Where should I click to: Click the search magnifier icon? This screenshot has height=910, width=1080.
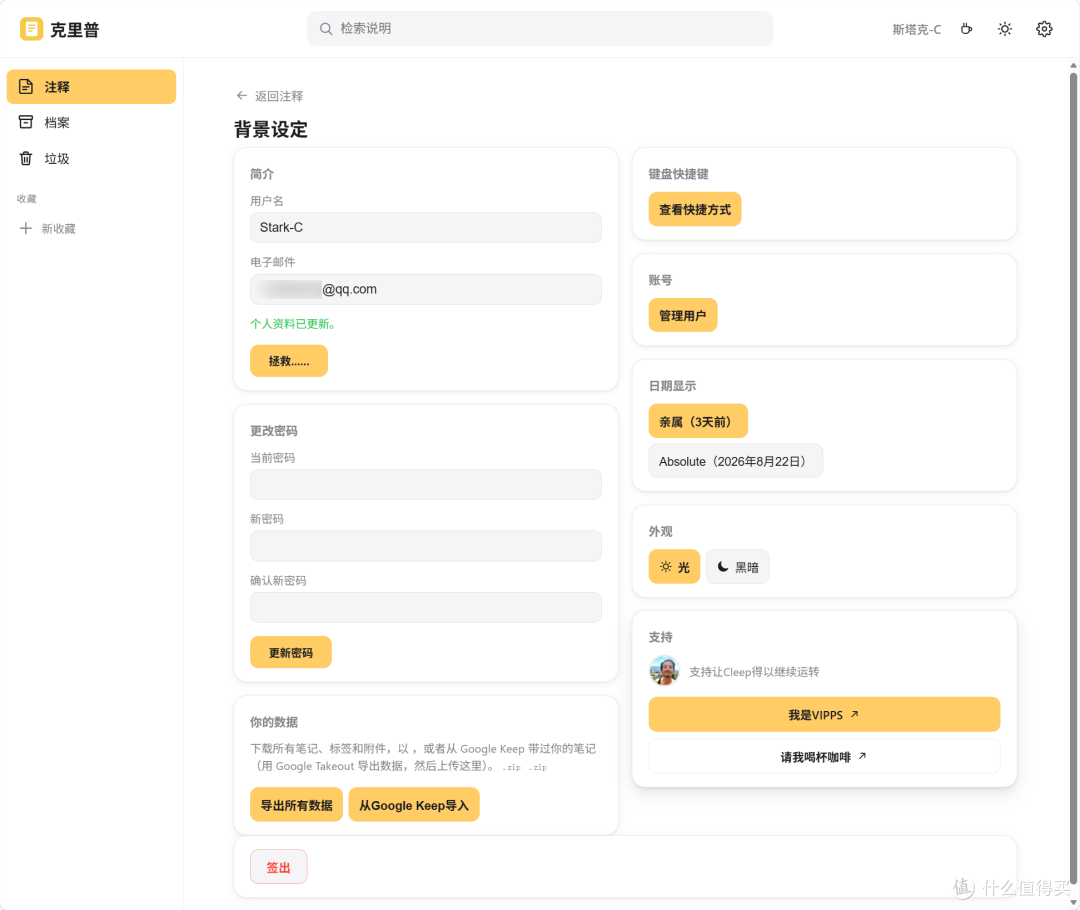(x=326, y=28)
